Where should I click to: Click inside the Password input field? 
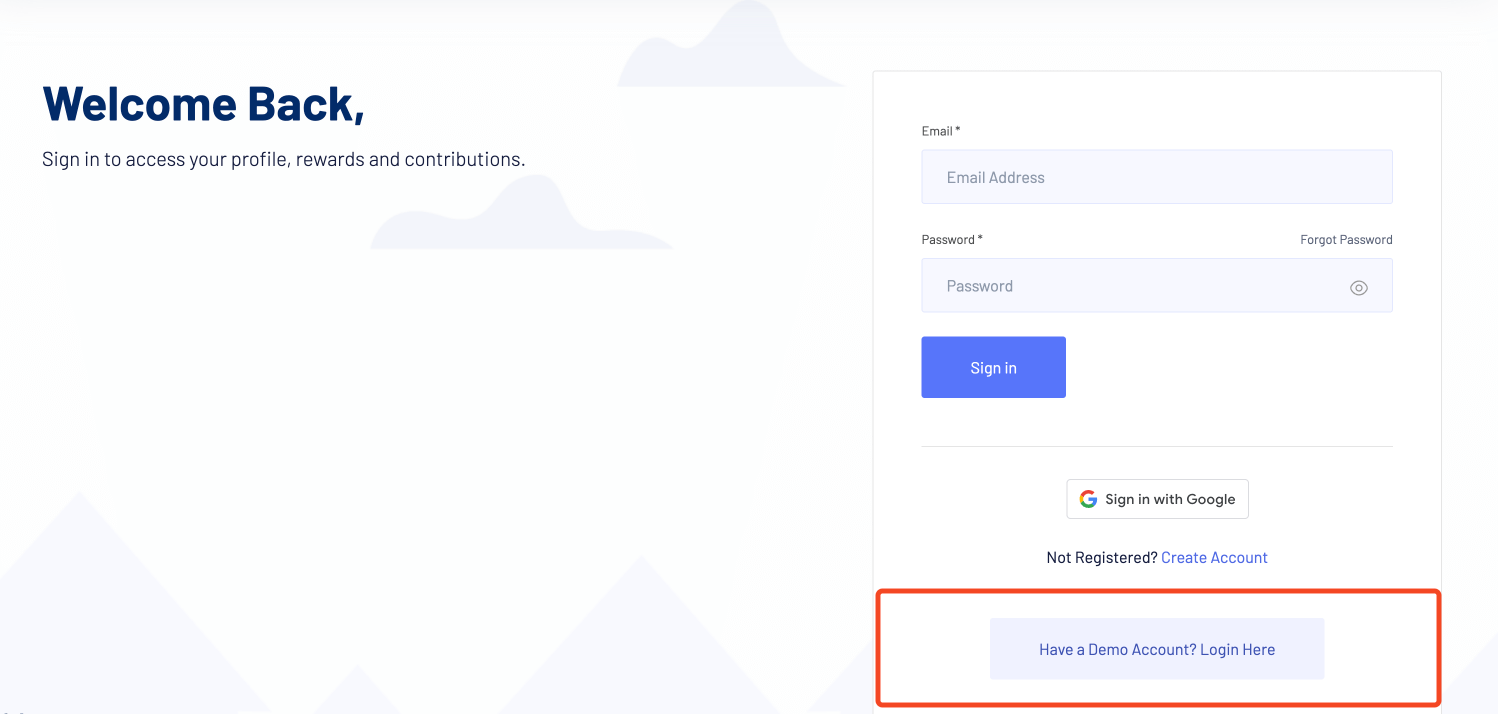coord(1130,285)
